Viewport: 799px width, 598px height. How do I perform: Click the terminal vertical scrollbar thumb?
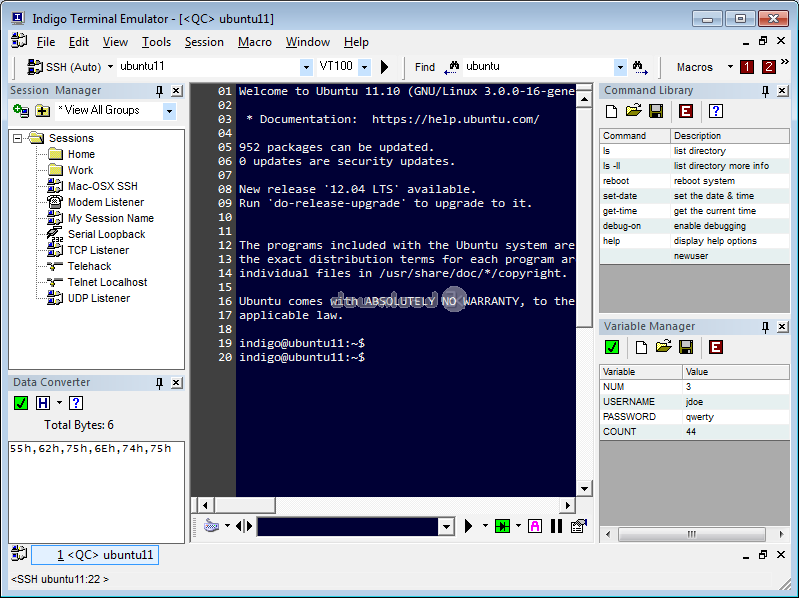pyautogui.click(x=584, y=218)
